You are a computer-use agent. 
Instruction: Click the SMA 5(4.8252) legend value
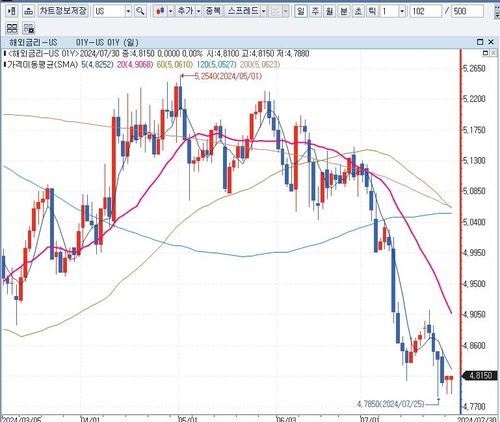(97, 64)
